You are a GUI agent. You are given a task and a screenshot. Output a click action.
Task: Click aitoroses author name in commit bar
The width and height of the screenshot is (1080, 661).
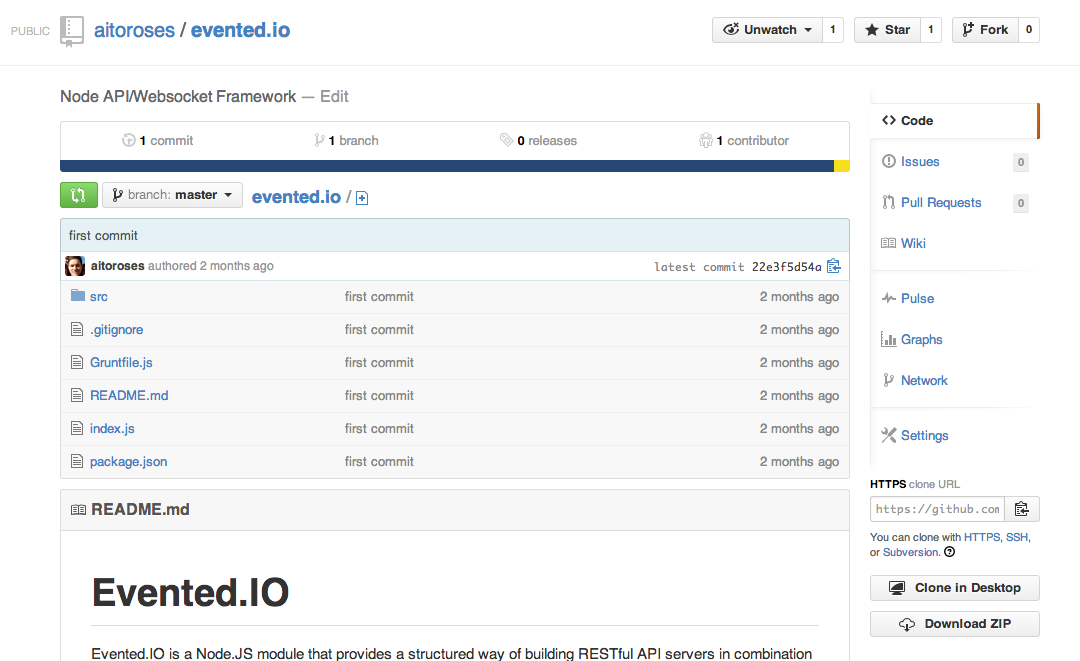(x=118, y=266)
